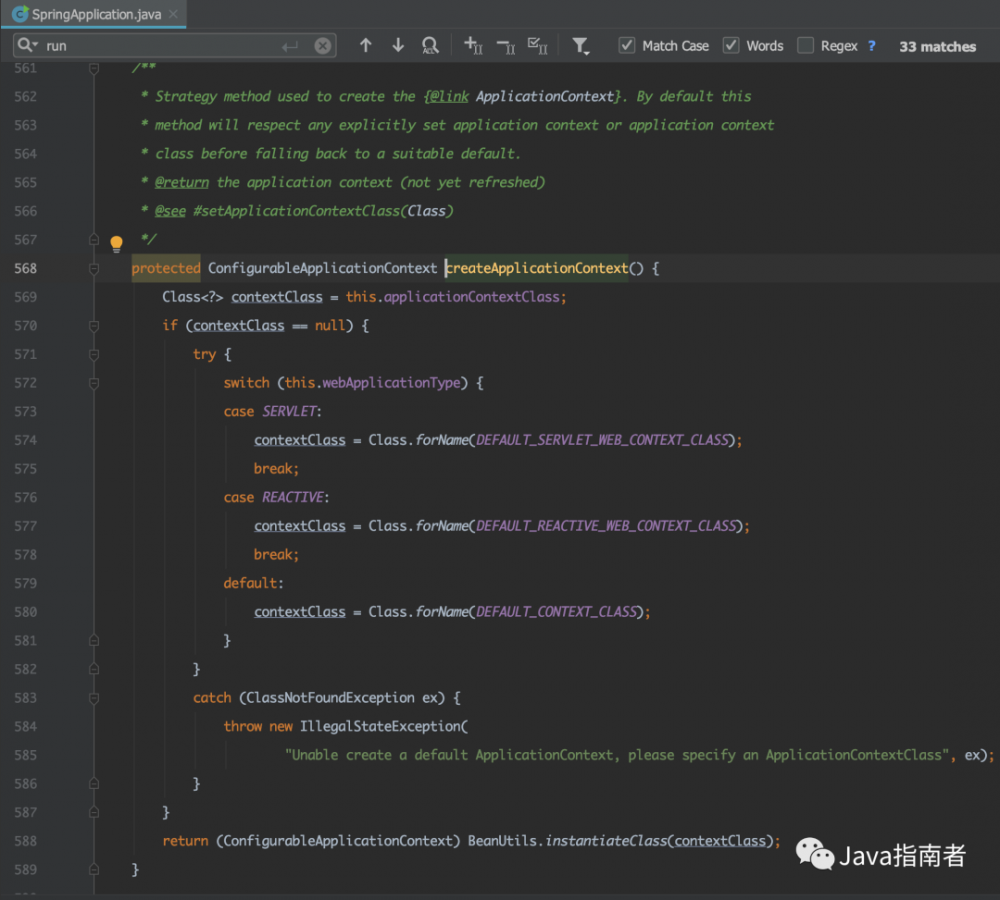Click the yellow intention lightbulb icon
This screenshot has height=900, width=1000.
pyautogui.click(x=116, y=243)
